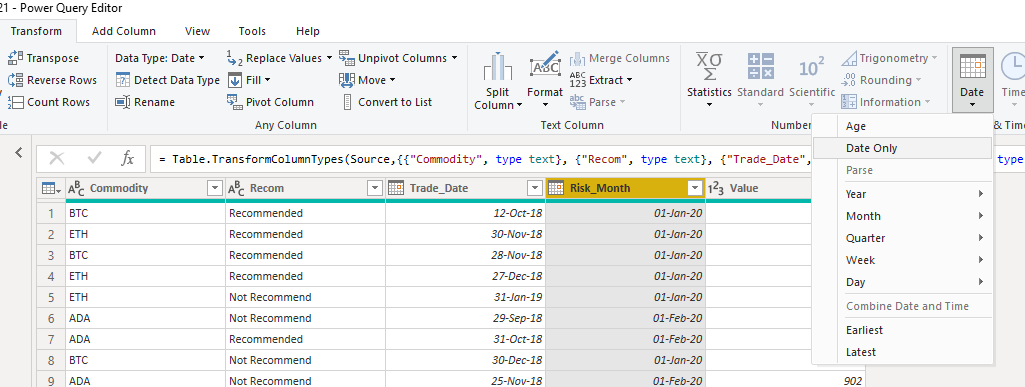Switch to the Tools tab
The image size is (1025, 387).
point(252,31)
